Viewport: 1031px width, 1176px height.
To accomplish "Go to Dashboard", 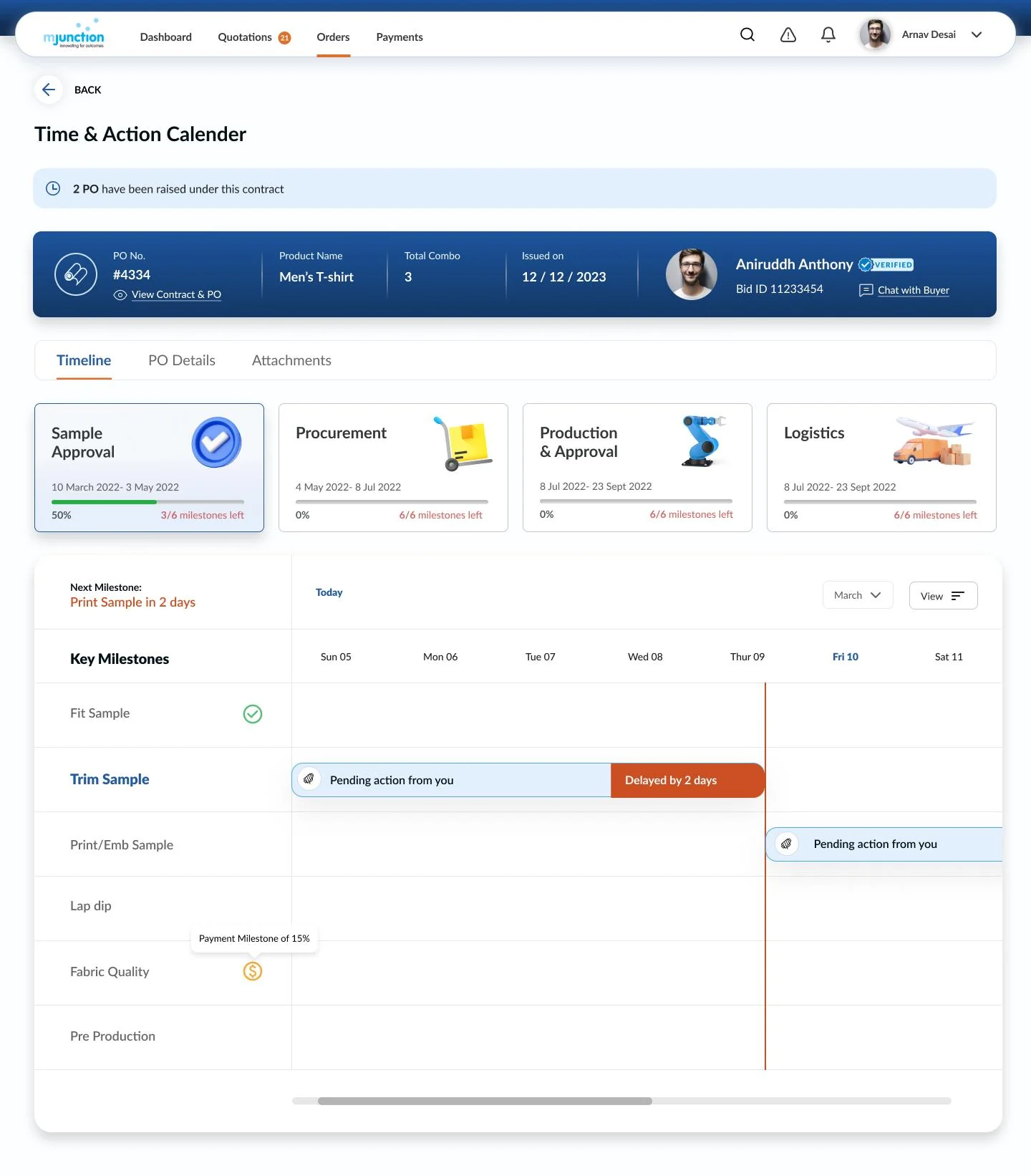I will [x=166, y=37].
